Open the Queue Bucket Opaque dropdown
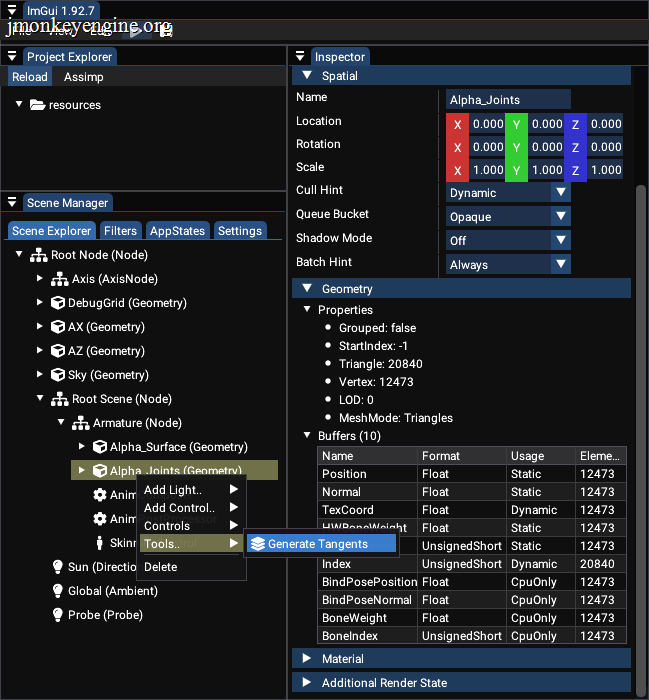Viewport: 649px width, 700px height. [508, 217]
